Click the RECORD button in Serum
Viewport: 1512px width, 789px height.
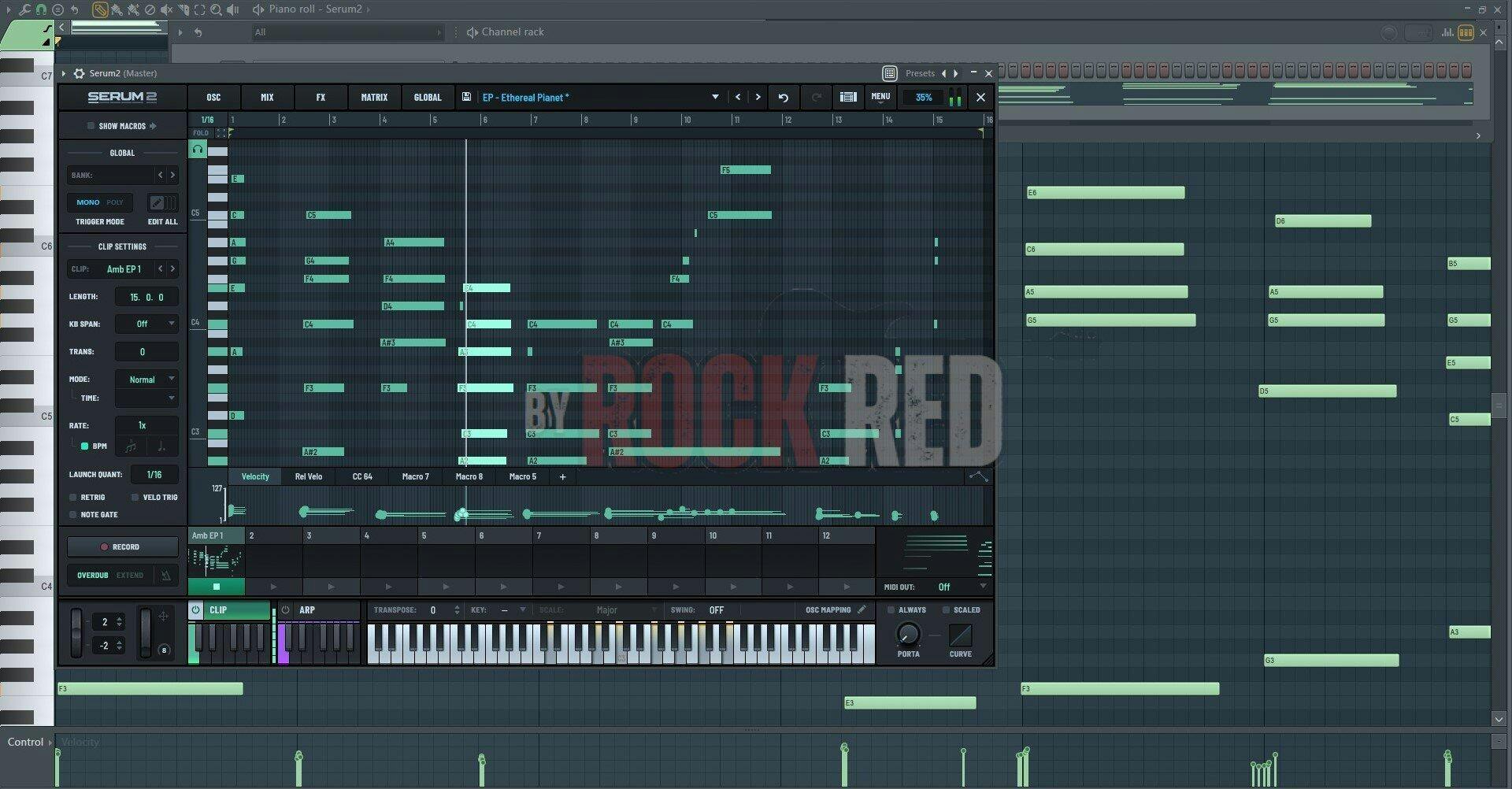click(122, 546)
